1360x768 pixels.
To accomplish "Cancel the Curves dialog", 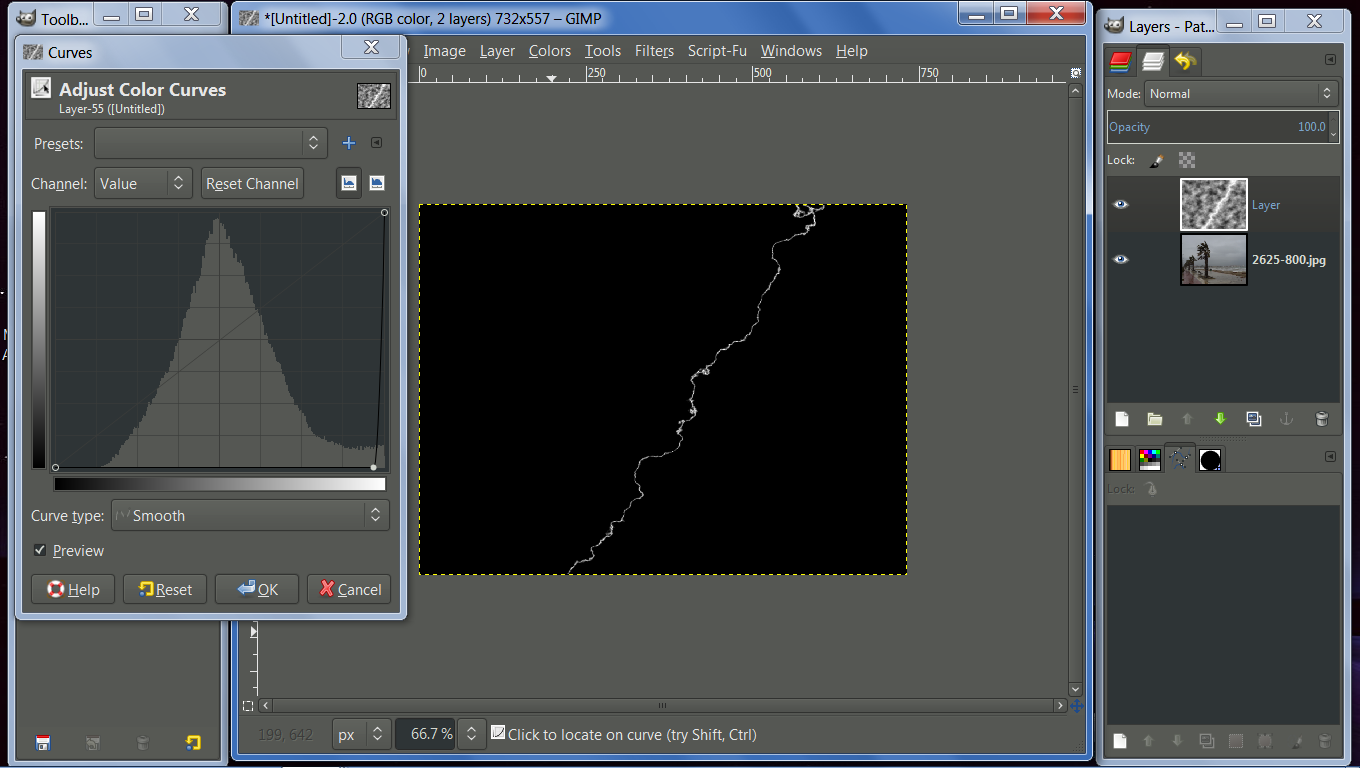I will [x=349, y=589].
